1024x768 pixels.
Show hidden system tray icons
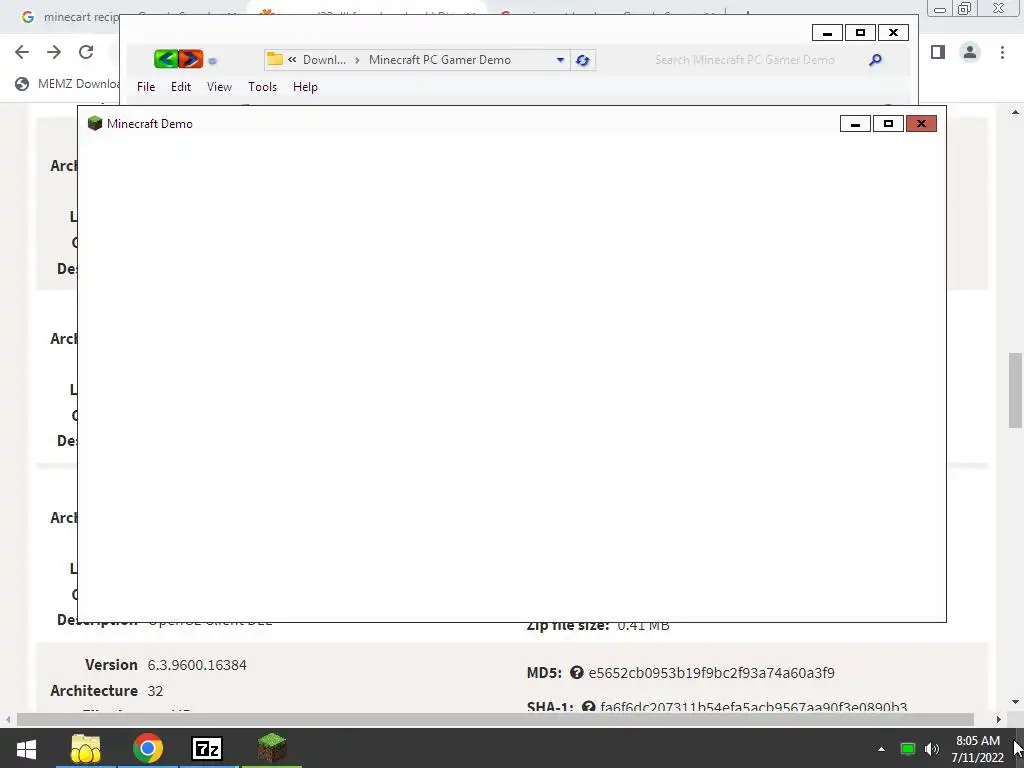pos(881,749)
